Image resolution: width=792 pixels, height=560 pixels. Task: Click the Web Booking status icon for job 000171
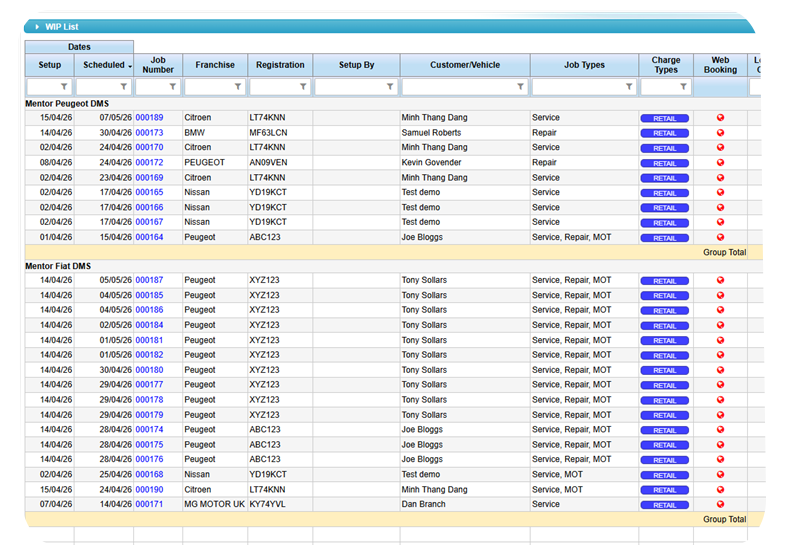pyautogui.click(x=721, y=505)
